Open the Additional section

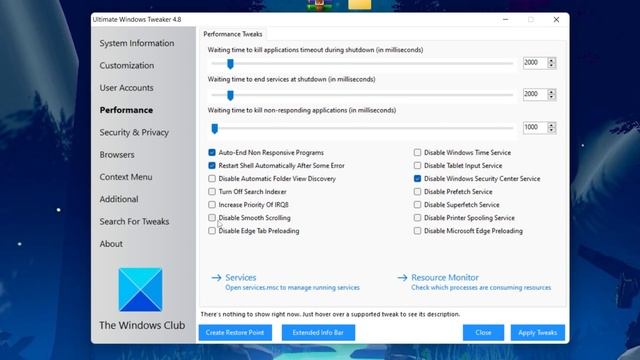[119, 199]
